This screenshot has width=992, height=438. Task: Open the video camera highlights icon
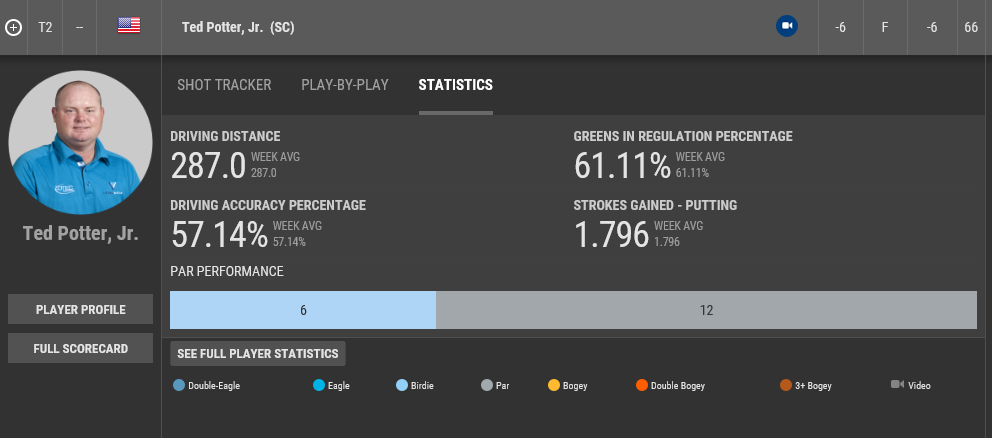click(787, 27)
